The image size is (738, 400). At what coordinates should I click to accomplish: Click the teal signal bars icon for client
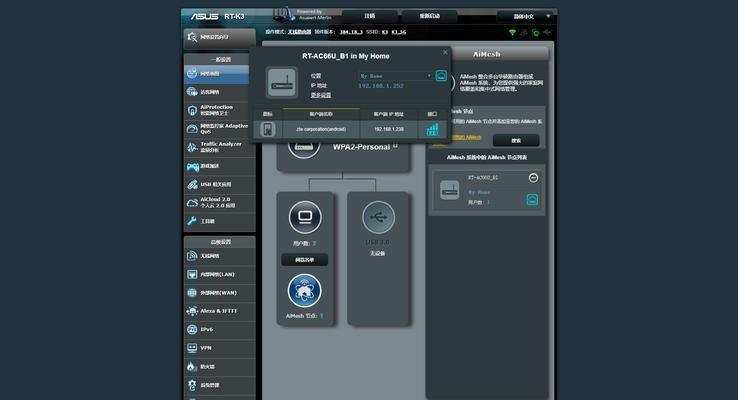(432, 129)
